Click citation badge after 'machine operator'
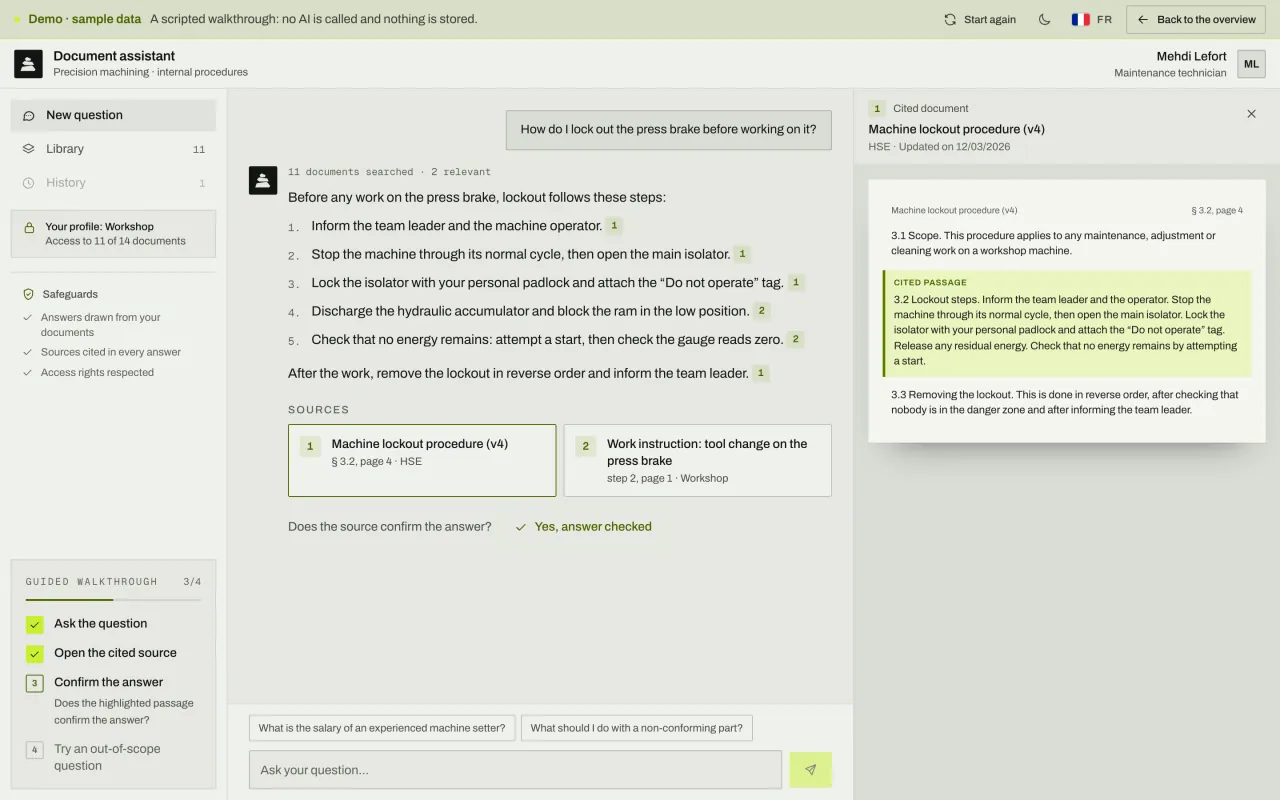The width and height of the screenshot is (1280, 800). [614, 226]
